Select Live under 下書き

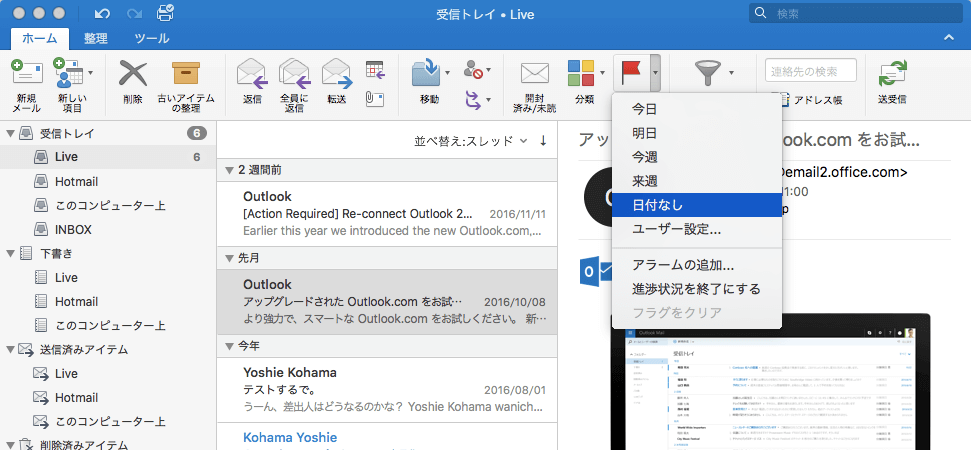point(108,277)
